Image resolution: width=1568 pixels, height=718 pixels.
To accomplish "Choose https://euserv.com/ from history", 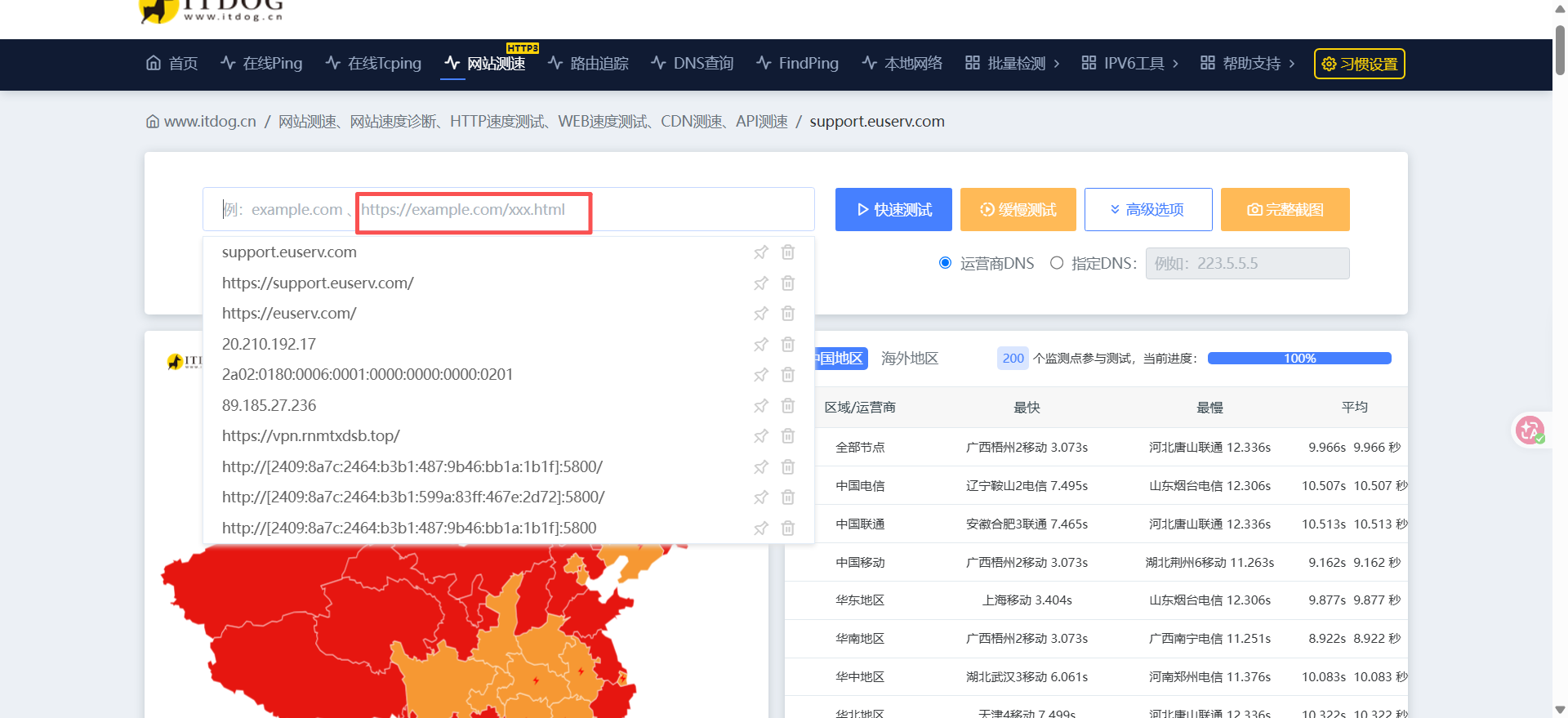I will (289, 314).
